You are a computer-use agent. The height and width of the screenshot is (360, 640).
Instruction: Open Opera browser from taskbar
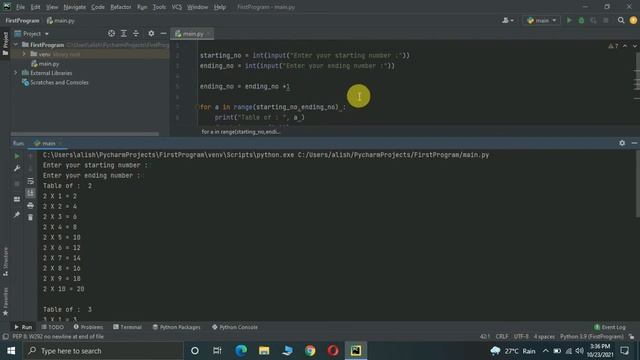pyautogui.click(x=333, y=351)
